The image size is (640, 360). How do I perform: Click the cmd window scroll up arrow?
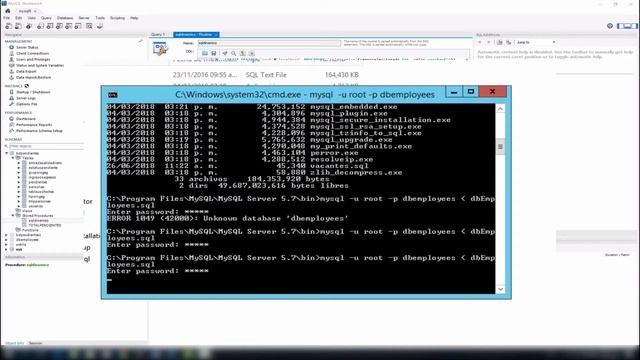[500, 109]
